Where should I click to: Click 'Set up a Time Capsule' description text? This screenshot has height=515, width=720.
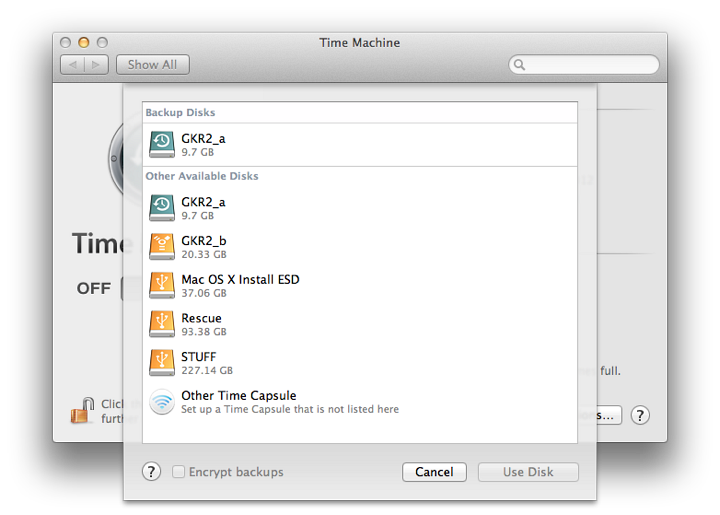pos(290,409)
